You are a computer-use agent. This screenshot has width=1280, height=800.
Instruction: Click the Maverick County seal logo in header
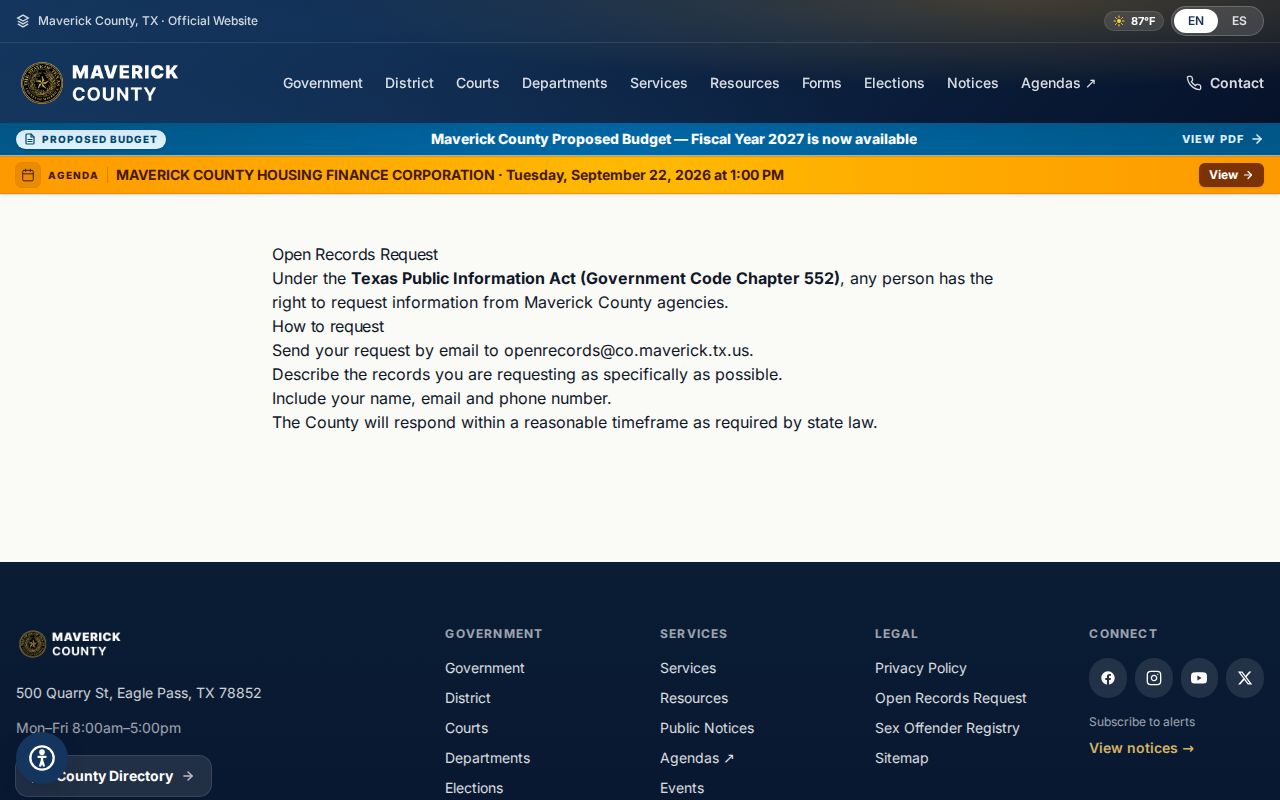pyautogui.click(x=42, y=83)
